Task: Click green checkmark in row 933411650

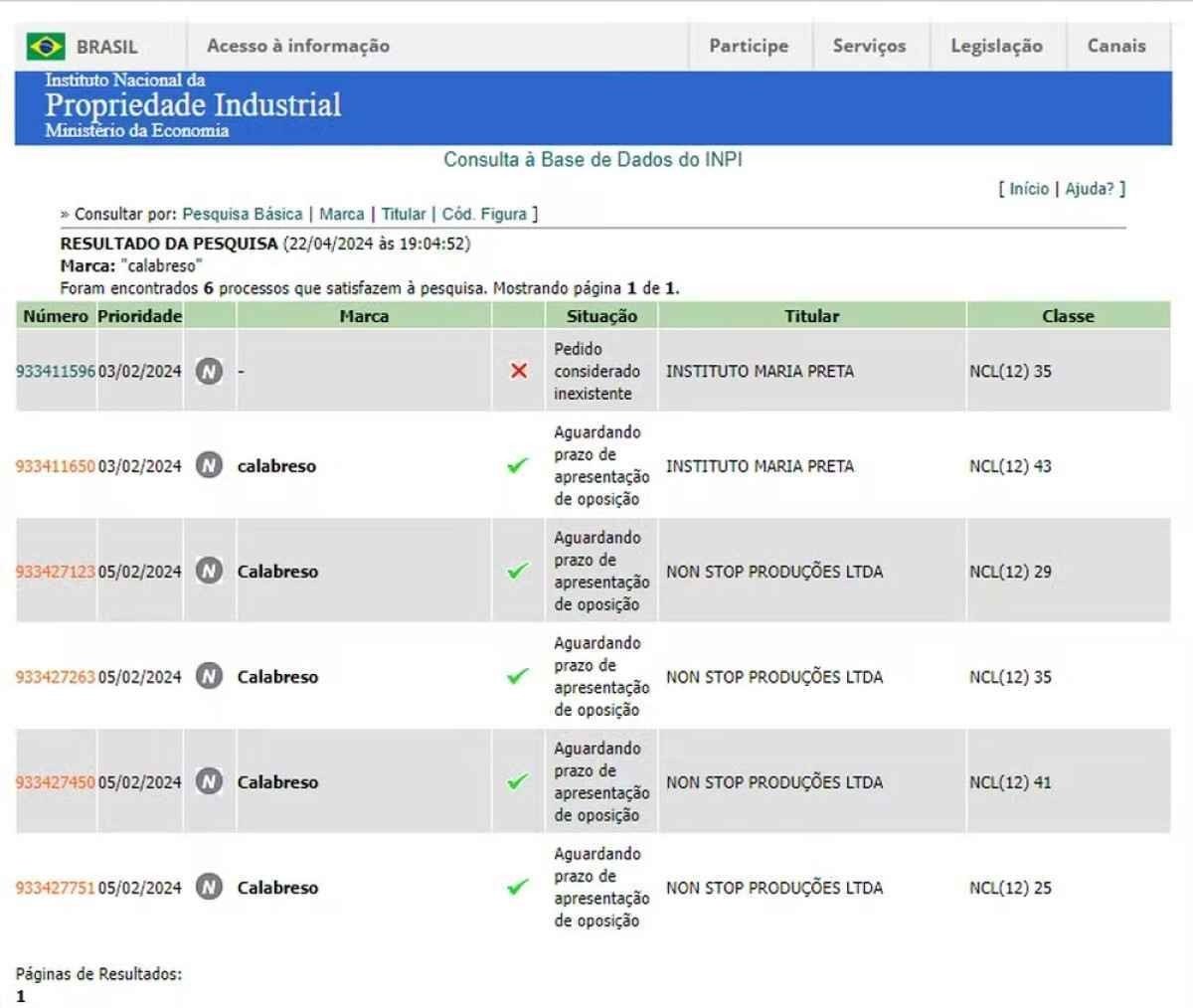Action: tap(518, 464)
